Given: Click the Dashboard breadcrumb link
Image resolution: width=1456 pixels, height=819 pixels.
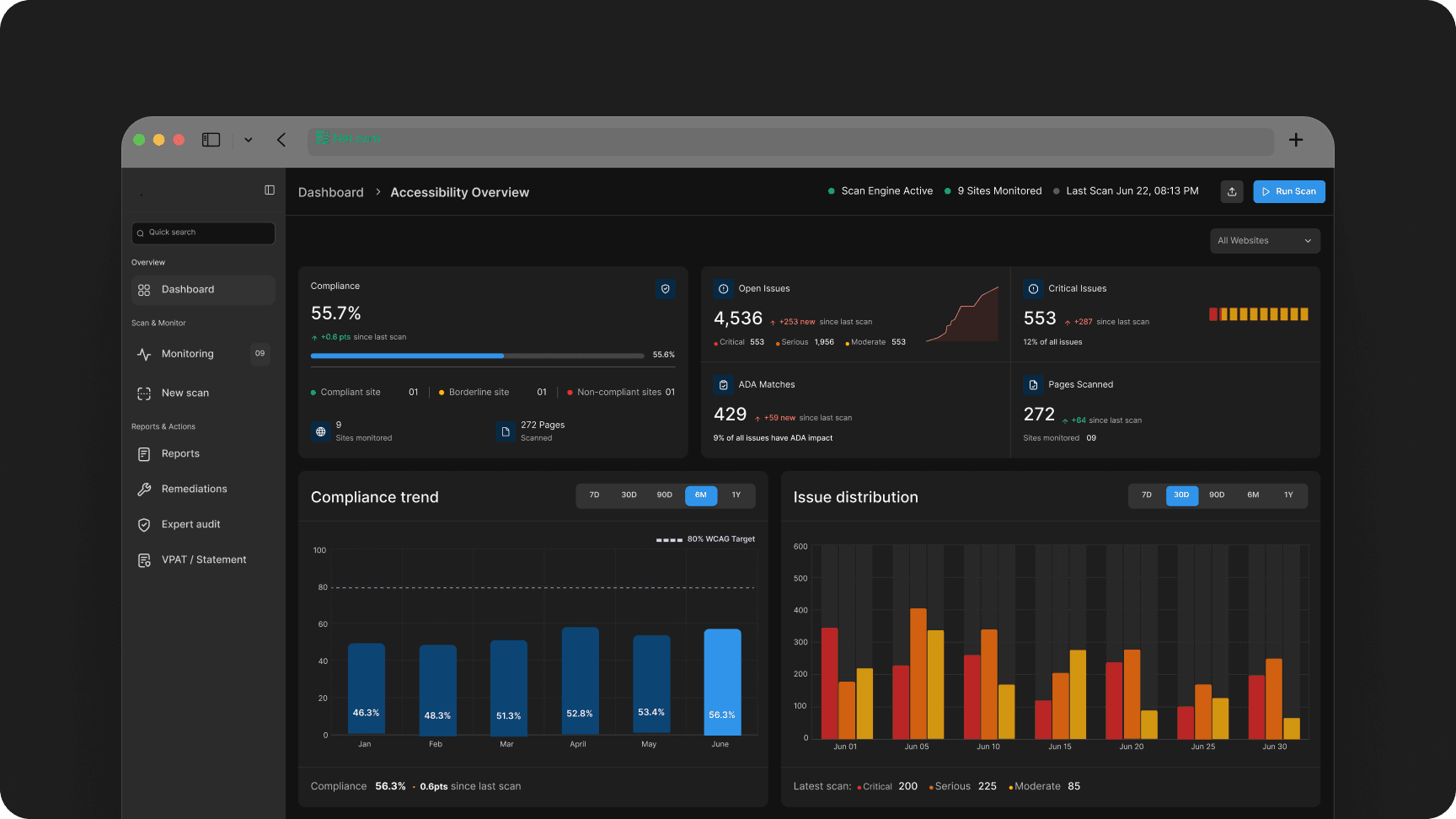Looking at the screenshot, I should click(331, 193).
